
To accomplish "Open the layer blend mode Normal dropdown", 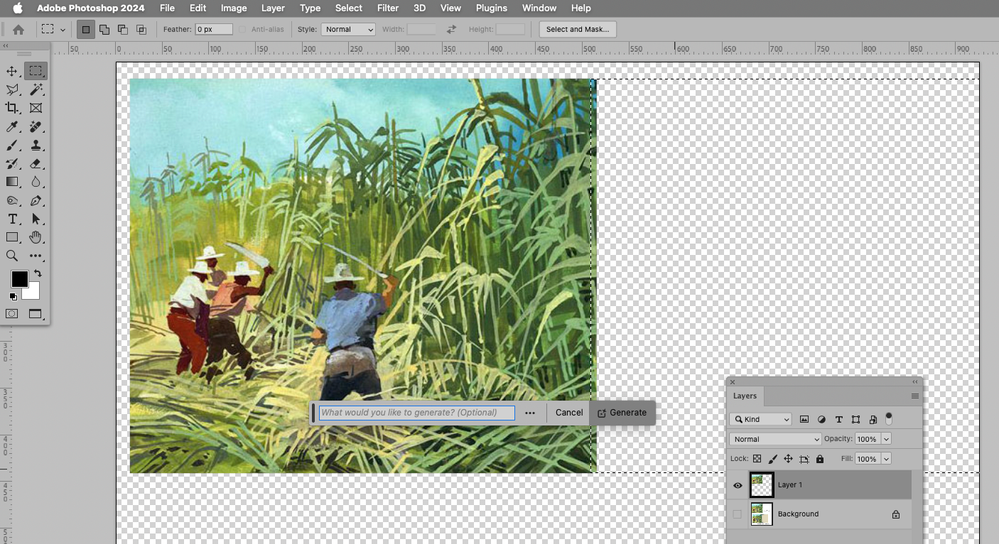I will (775, 439).
